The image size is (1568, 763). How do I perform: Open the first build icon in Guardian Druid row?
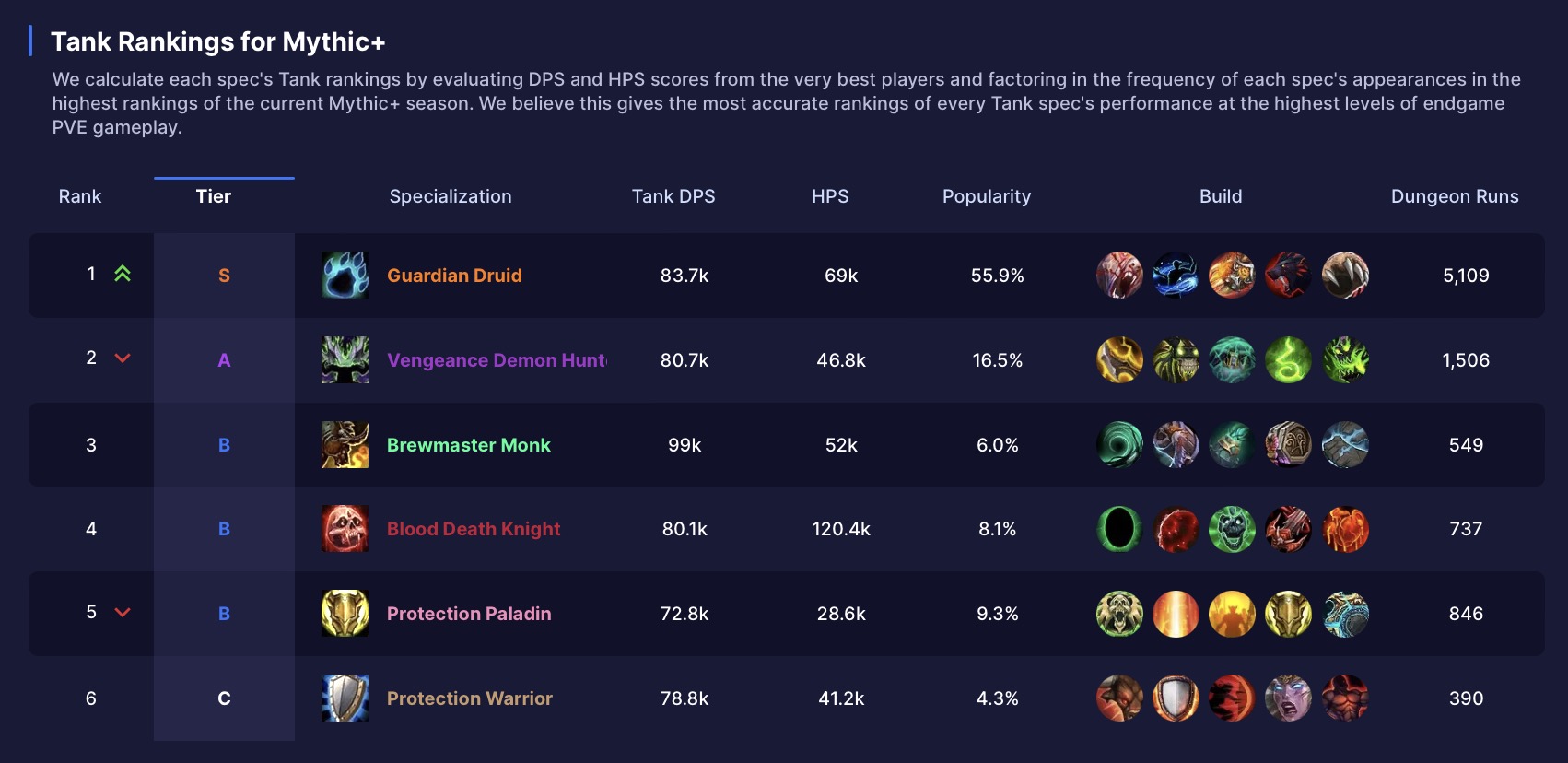tap(1119, 275)
